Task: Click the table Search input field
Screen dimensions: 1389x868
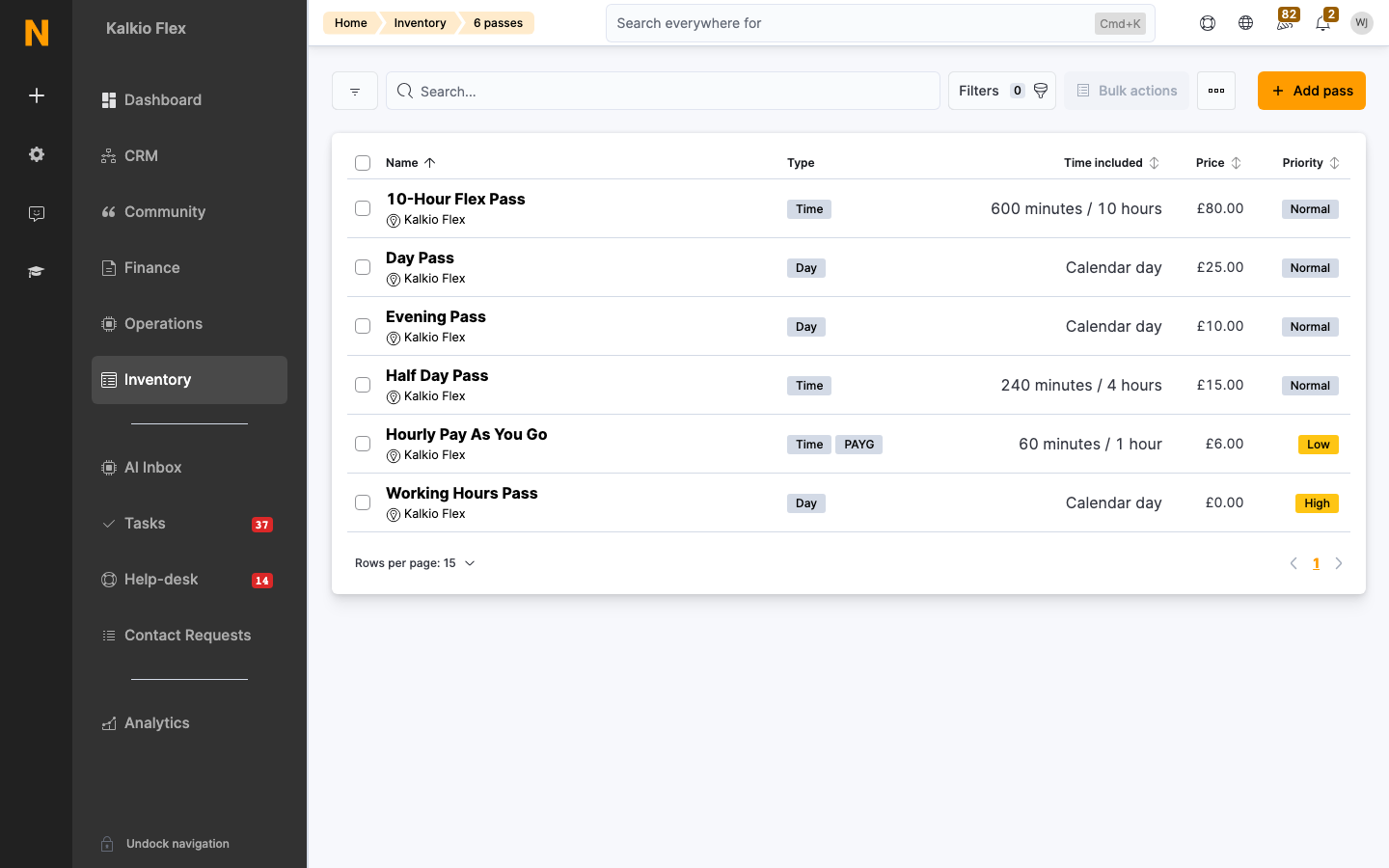Action: click(663, 92)
